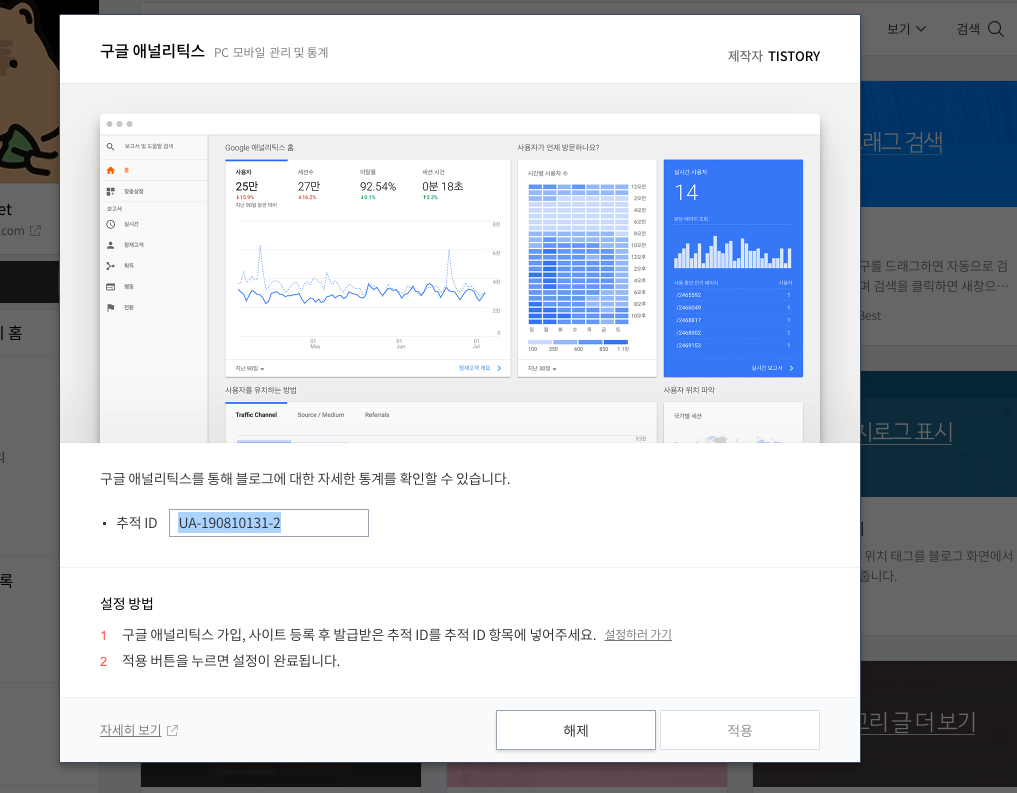Click the Traffic Channel tab in the preview image
This screenshot has width=1017, height=793.
tap(256, 415)
